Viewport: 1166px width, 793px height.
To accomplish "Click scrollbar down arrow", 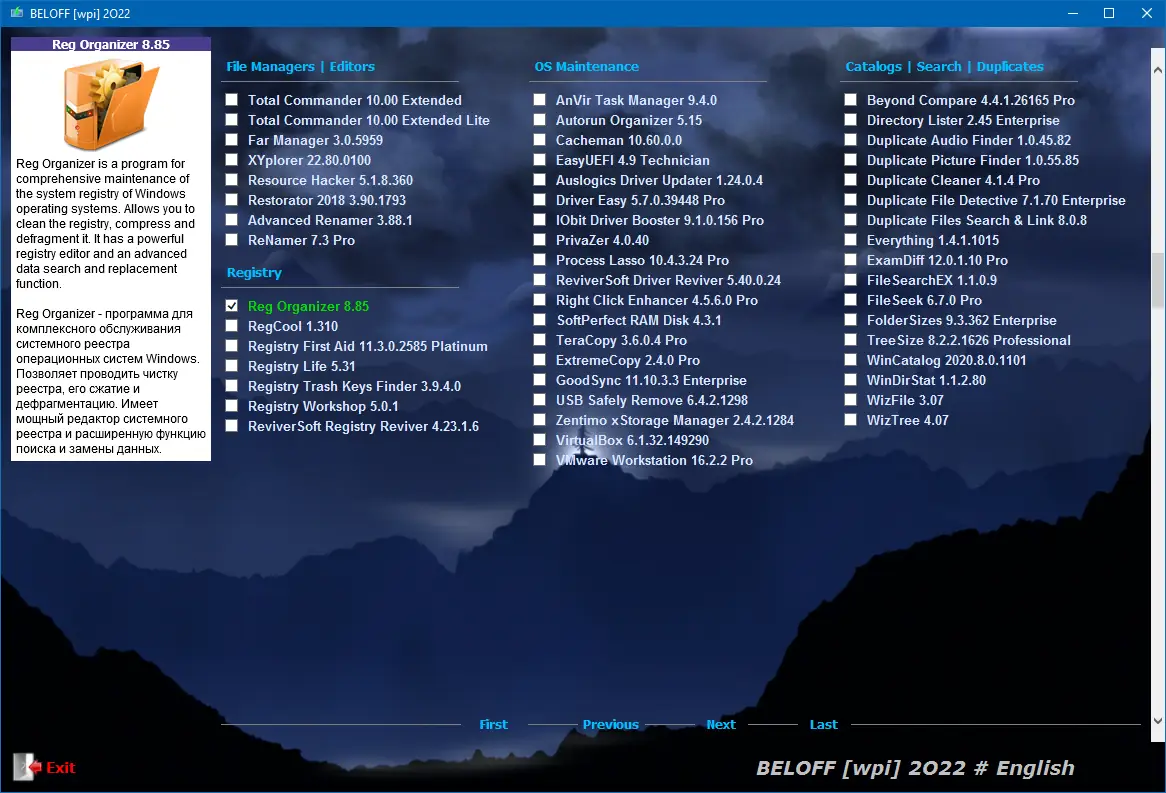I will tap(1158, 721).
